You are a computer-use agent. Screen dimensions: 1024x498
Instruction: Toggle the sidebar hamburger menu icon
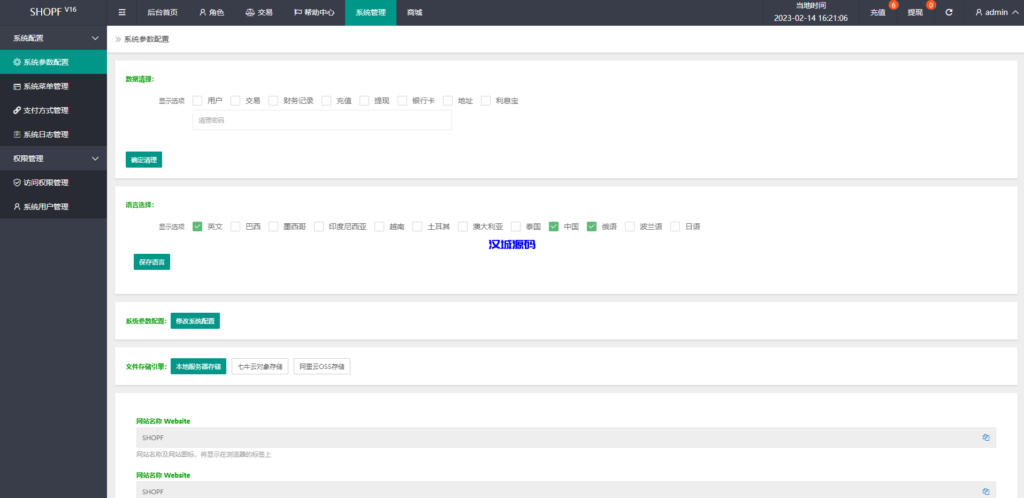click(x=122, y=13)
